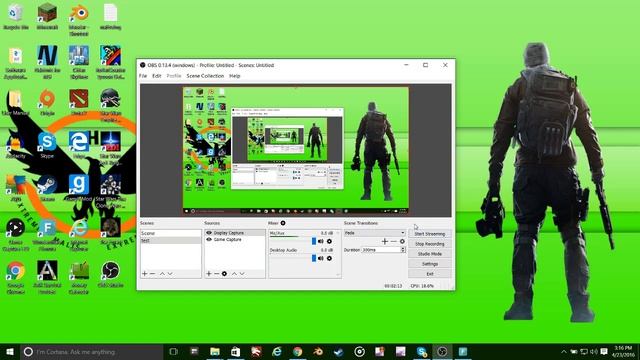Image resolution: width=640 pixels, height=360 pixels.
Task: Click Start Streaming button
Action: coord(430,234)
